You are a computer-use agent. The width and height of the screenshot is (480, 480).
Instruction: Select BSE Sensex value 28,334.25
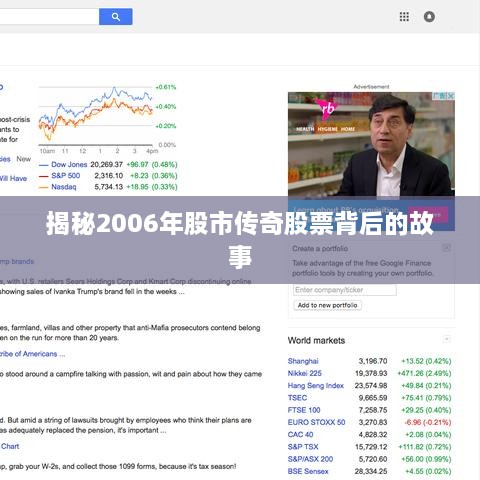(x=371, y=471)
